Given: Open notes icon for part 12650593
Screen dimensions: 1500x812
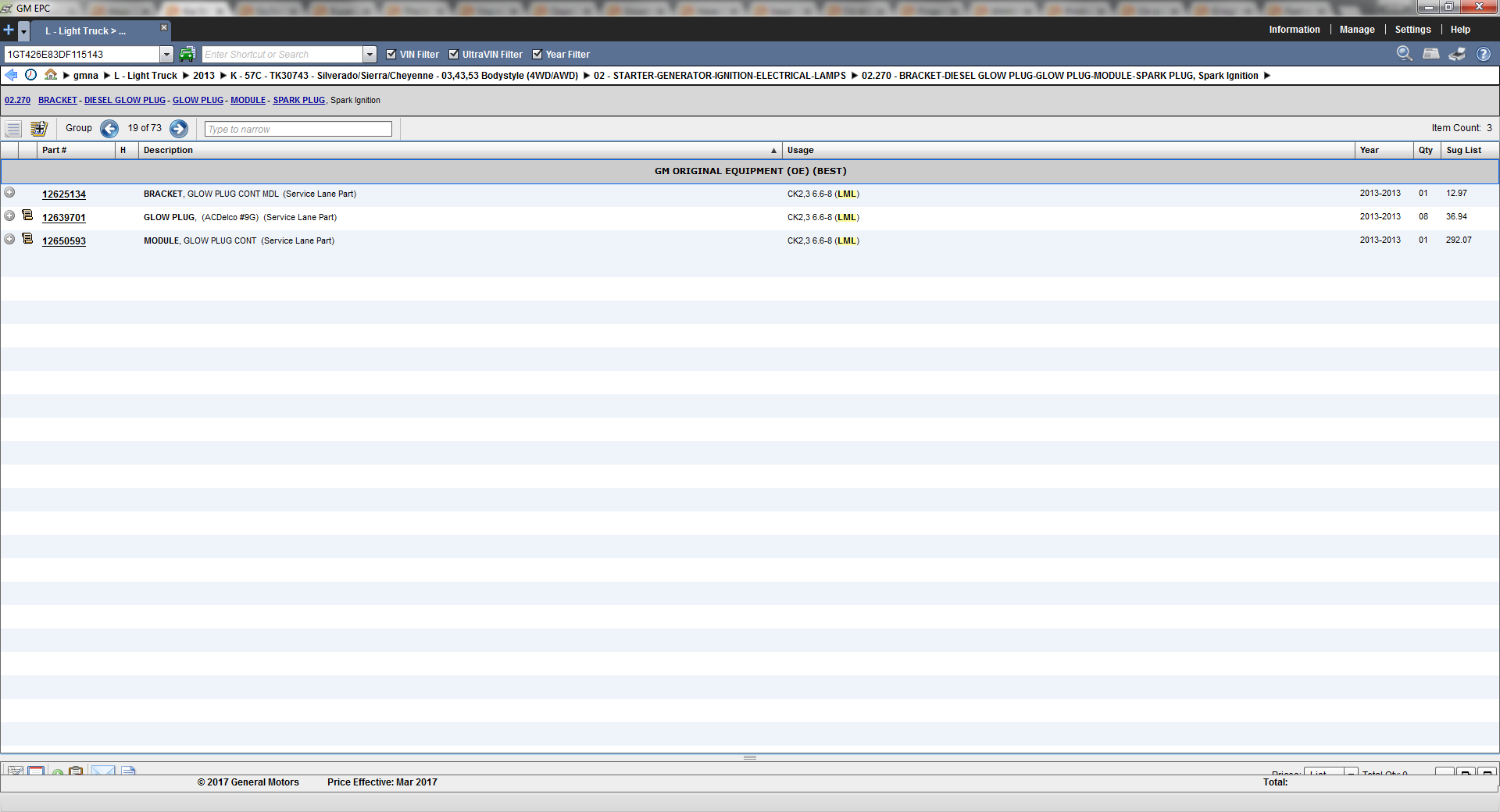Looking at the screenshot, I should pos(27,238).
